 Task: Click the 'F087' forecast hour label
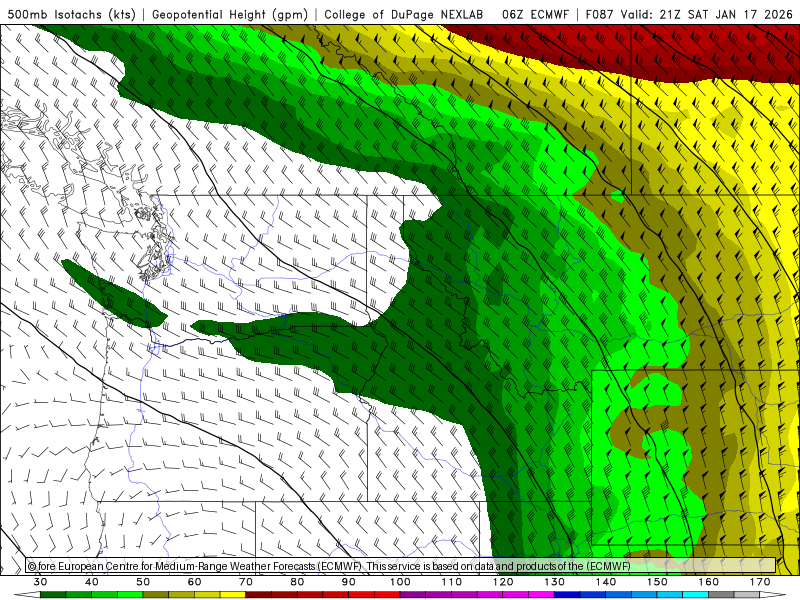[x=599, y=14]
